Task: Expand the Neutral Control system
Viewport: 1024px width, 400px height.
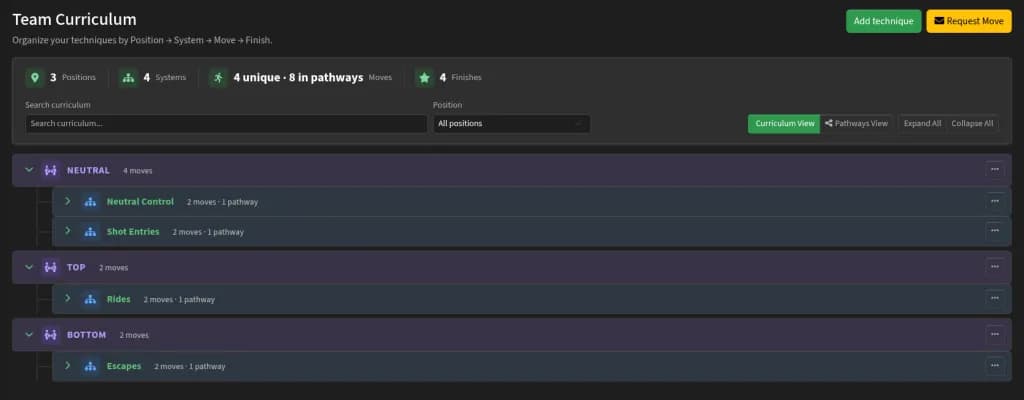Action: [x=67, y=201]
